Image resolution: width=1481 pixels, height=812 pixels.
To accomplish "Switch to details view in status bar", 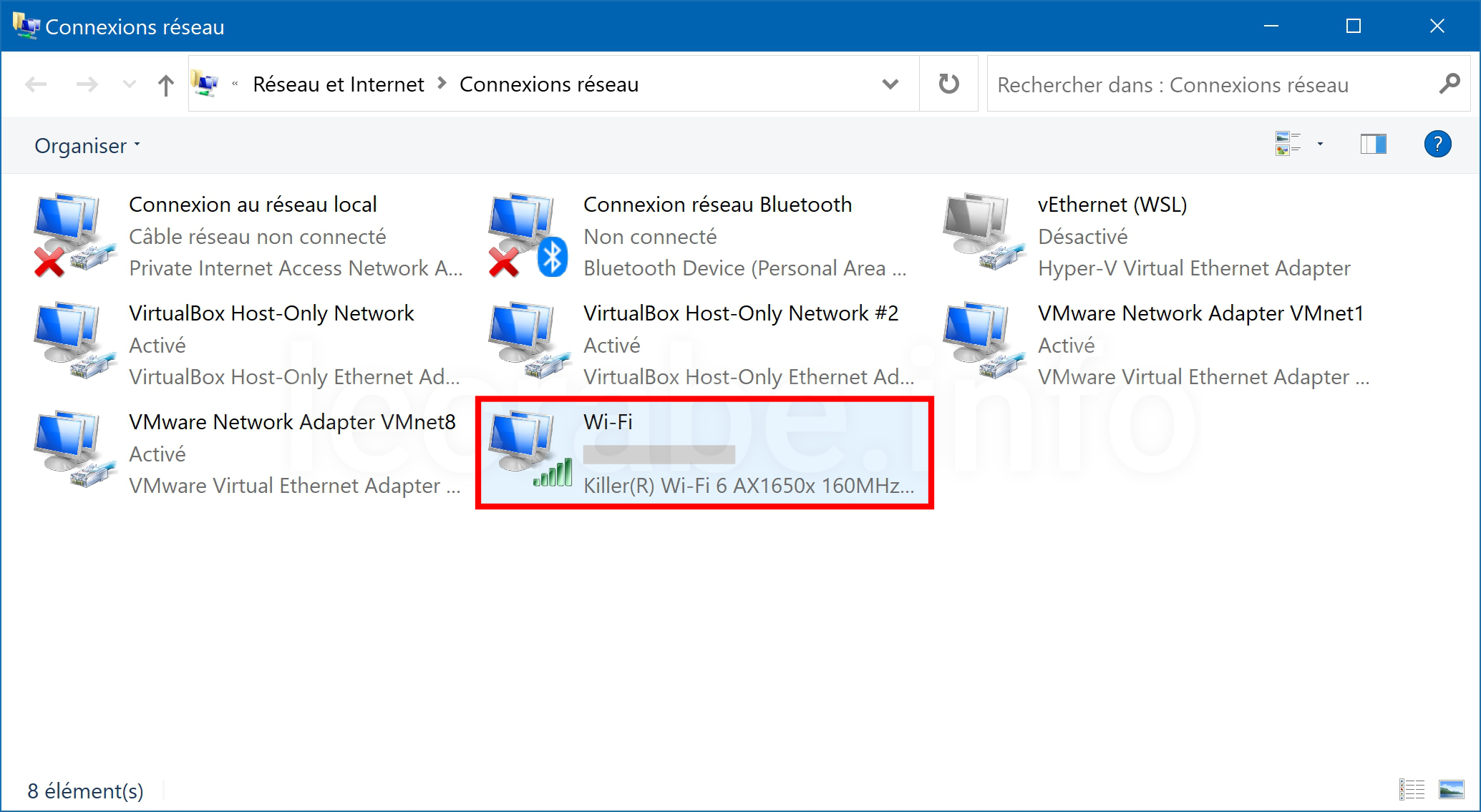I will [x=1412, y=790].
